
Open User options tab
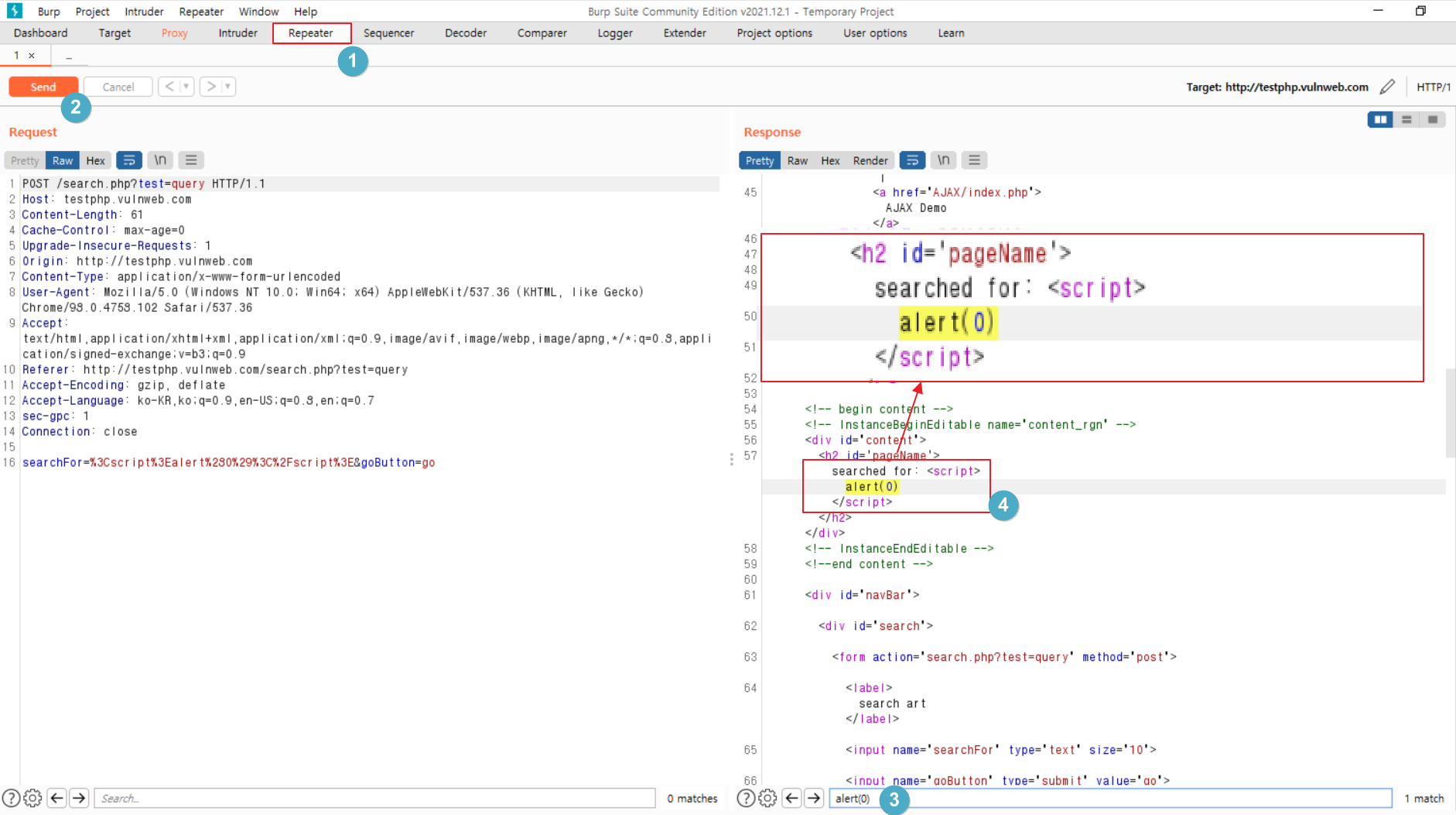click(875, 33)
